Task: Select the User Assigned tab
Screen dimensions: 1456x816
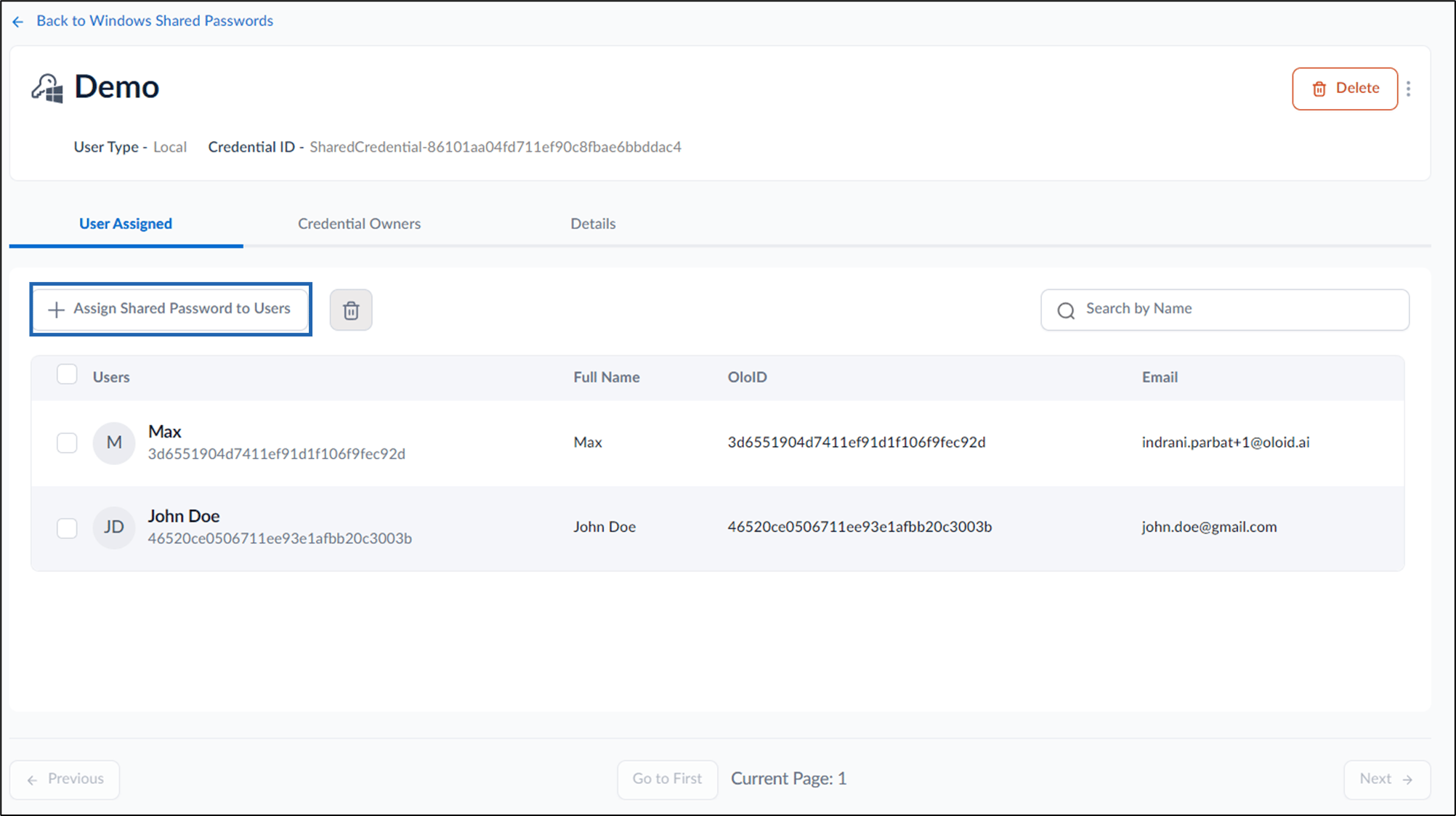Action: pos(126,224)
